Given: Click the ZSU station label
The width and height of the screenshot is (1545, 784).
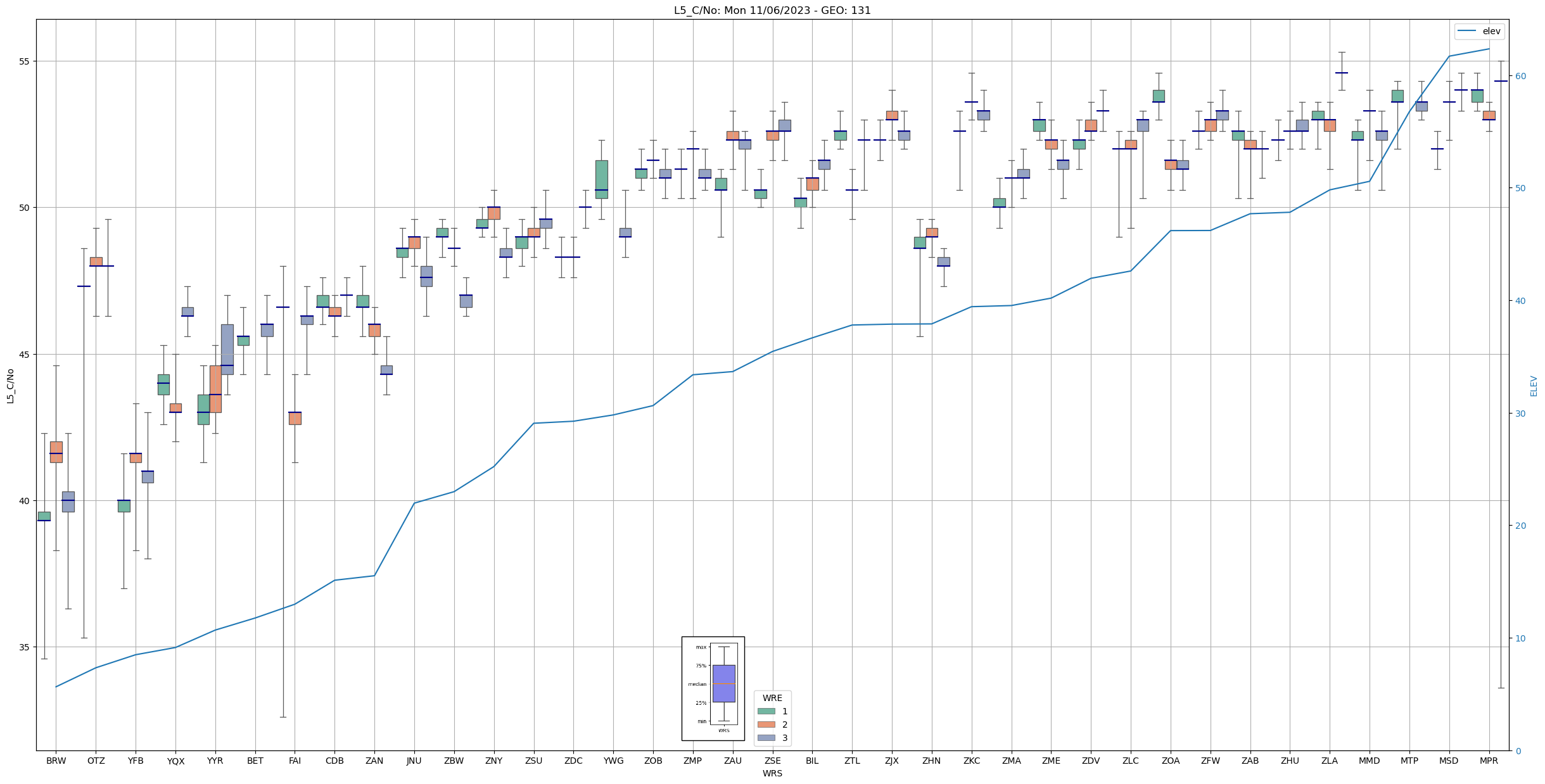Looking at the screenshot, I should (x=534, y=761).
